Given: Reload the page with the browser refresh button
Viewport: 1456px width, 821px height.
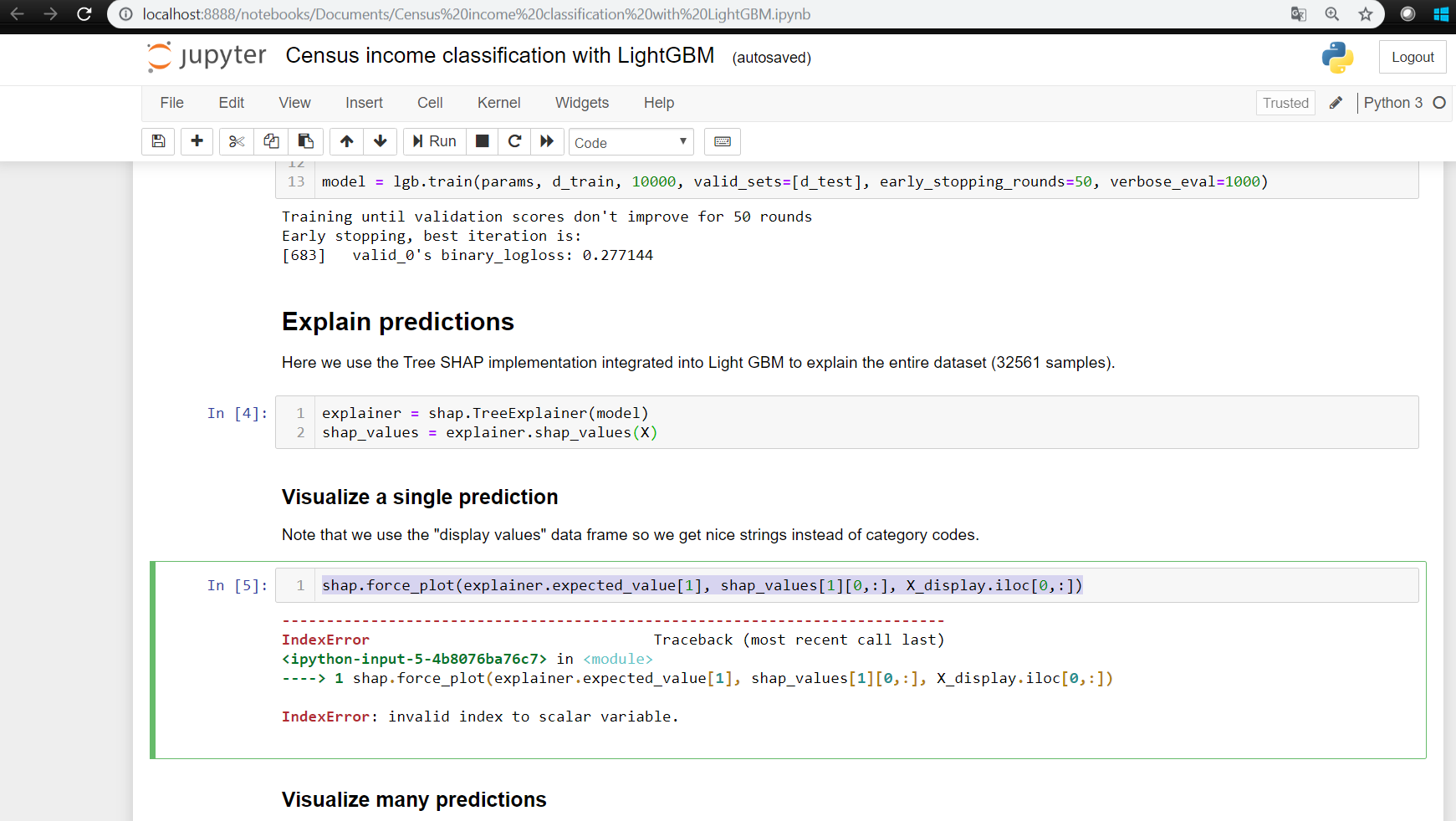Looking at the screenshot, I should pos(84,13).
